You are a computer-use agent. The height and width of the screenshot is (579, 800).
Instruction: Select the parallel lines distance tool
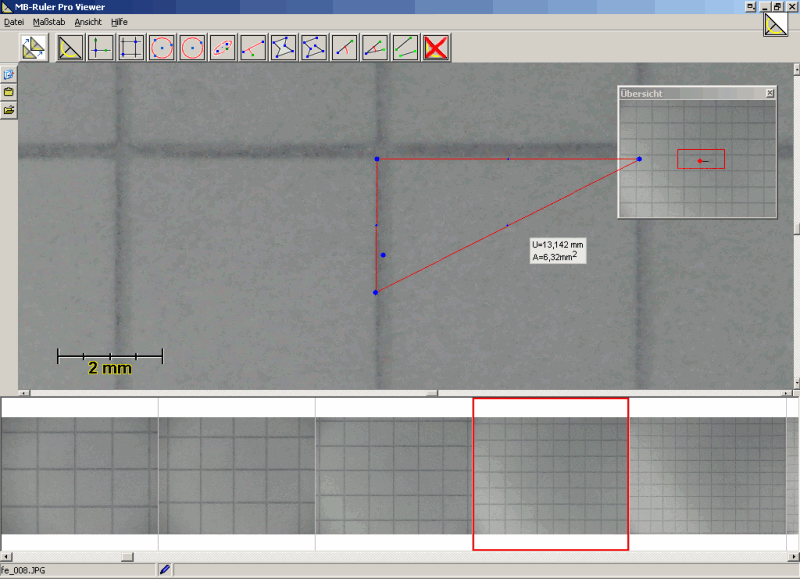click(x=405, y=47)
